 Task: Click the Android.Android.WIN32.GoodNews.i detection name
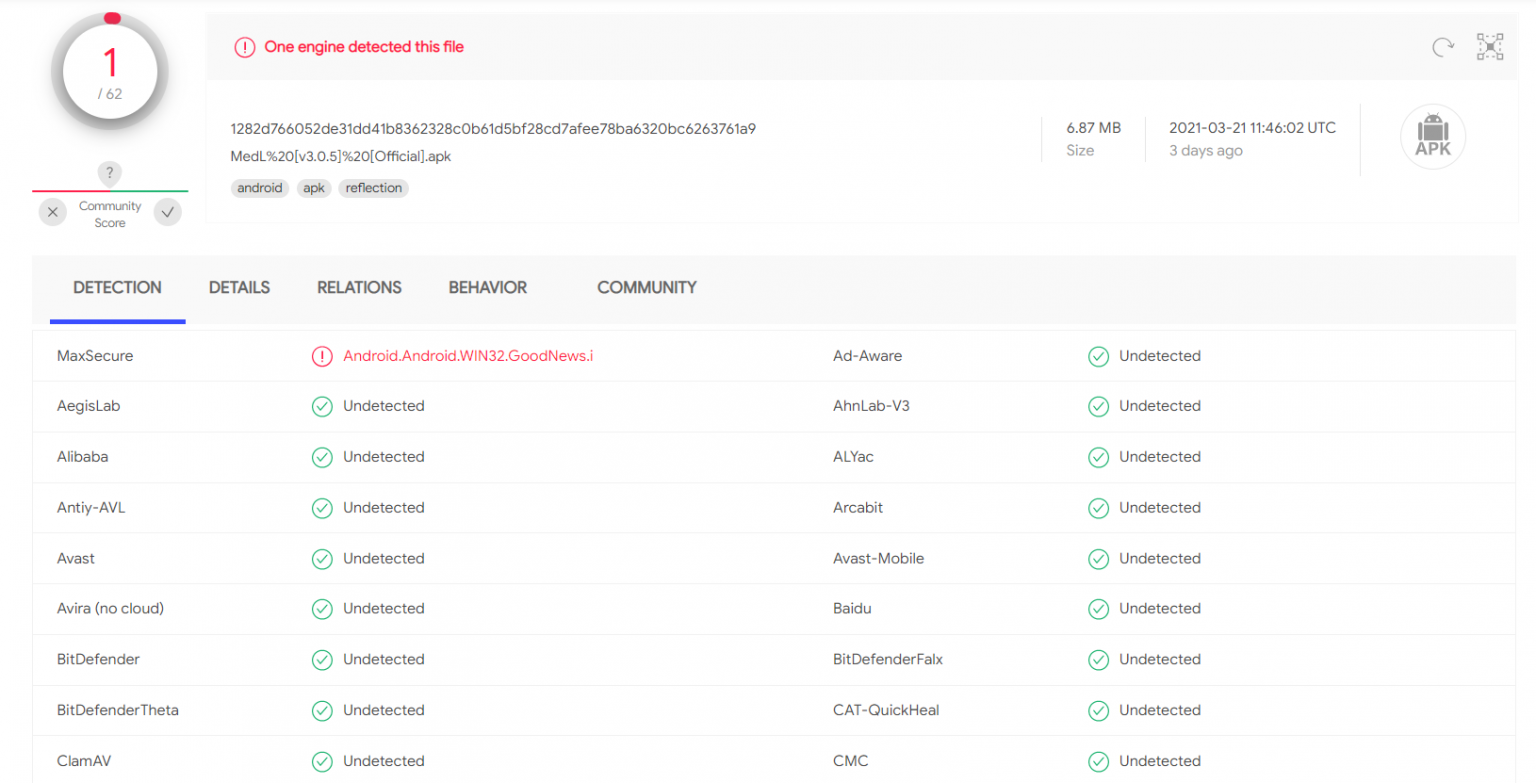(x=468, y=356)
